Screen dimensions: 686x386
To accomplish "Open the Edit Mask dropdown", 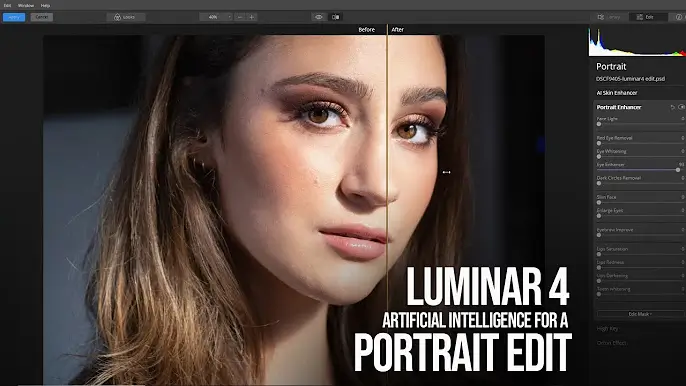I will tap(640, 314).
